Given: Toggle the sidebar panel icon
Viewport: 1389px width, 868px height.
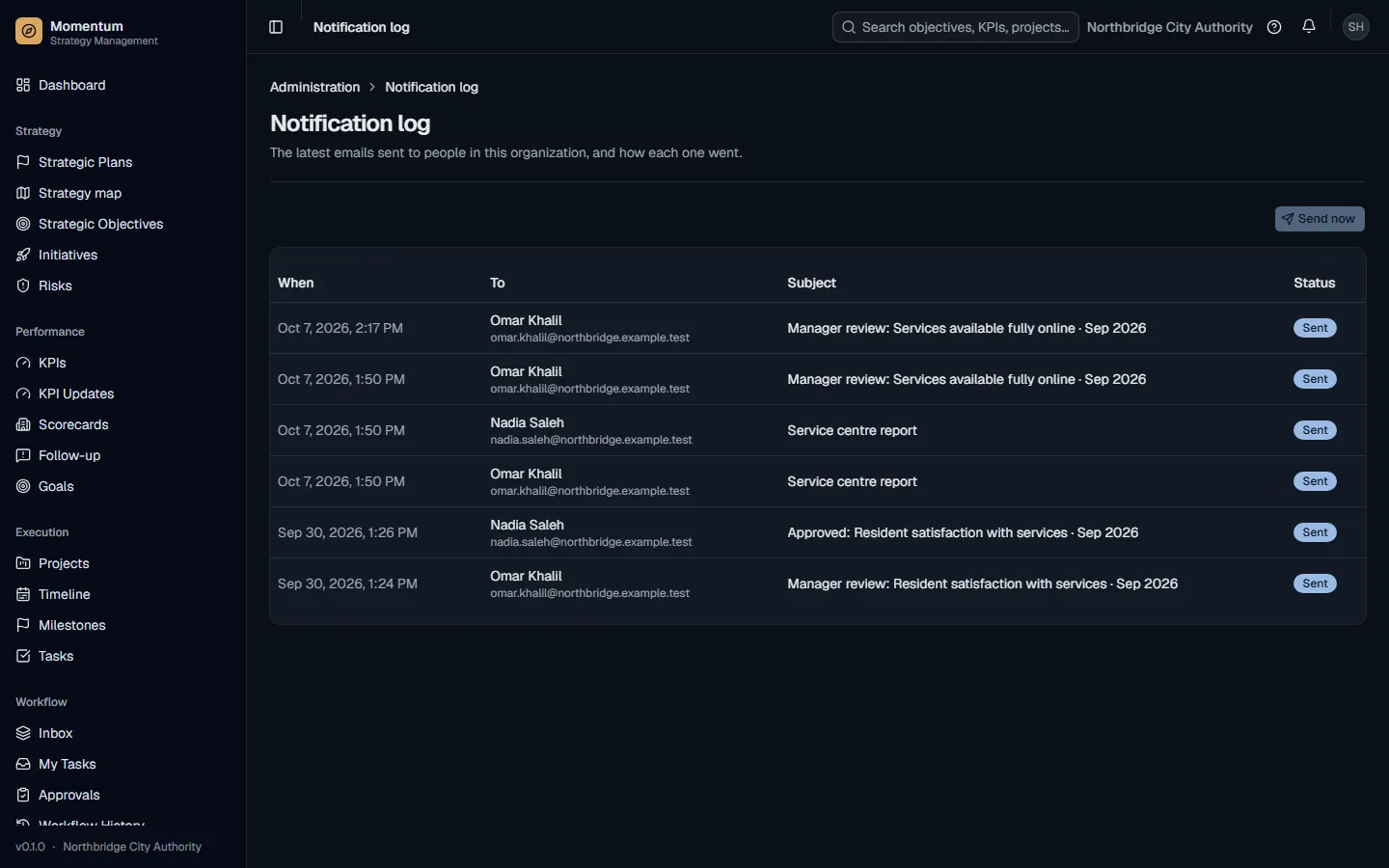Looking at the screenshot, I should pyautogui.click(x=276, y=27).
